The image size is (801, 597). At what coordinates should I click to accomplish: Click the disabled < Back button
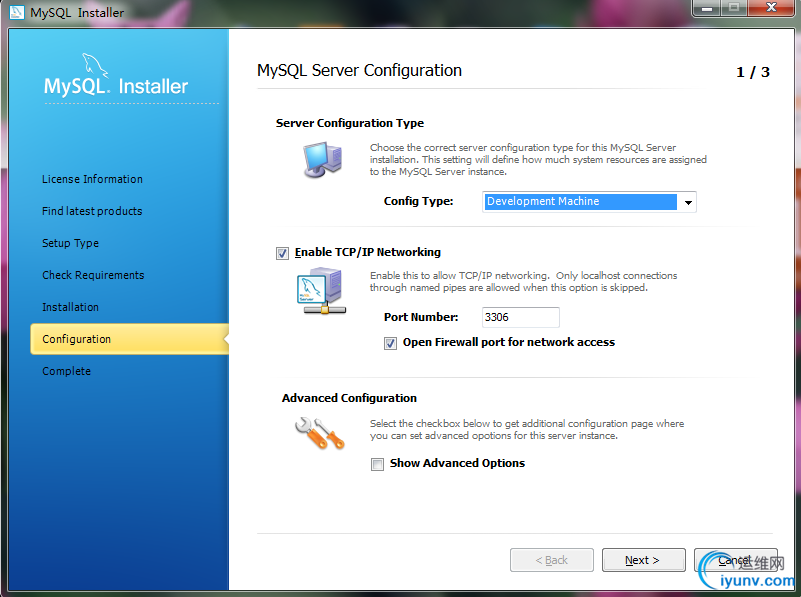click(552, 560)
